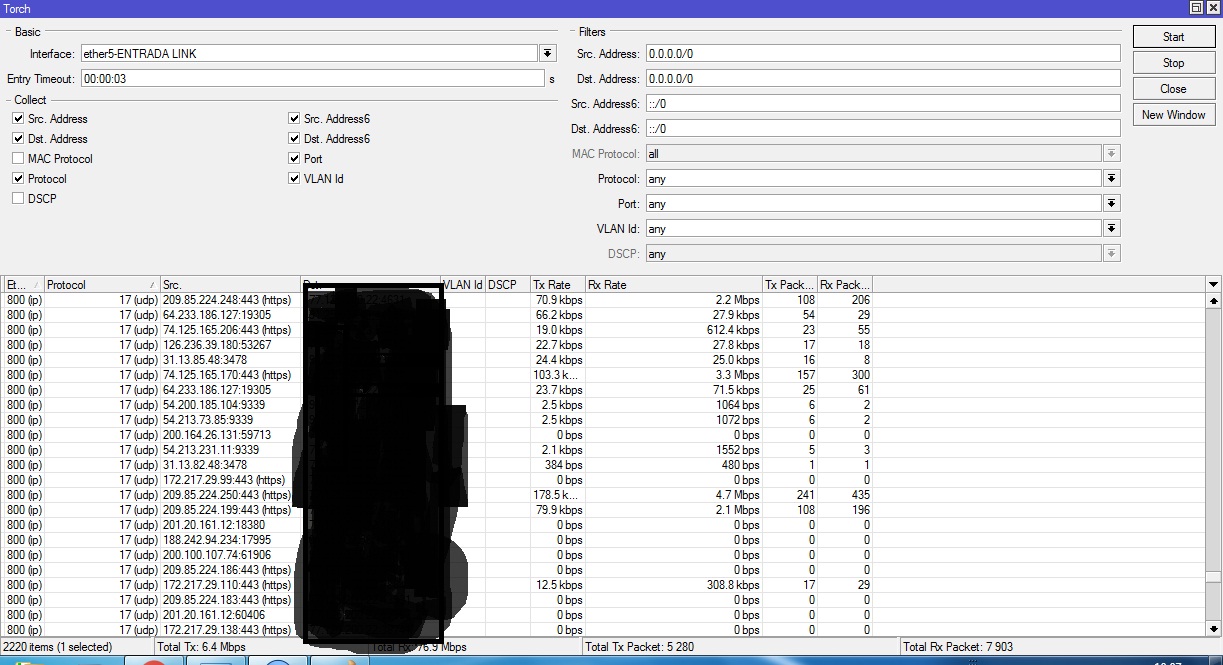
Task: Toggle the Src. Address6 checkbox
Action: pos(294,119)
